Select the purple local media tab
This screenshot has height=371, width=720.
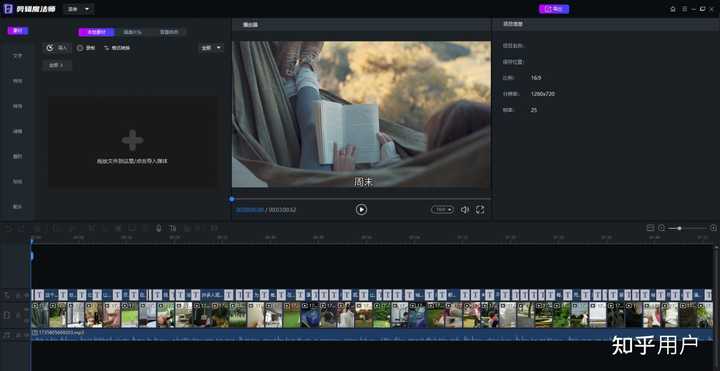(96, 32)
